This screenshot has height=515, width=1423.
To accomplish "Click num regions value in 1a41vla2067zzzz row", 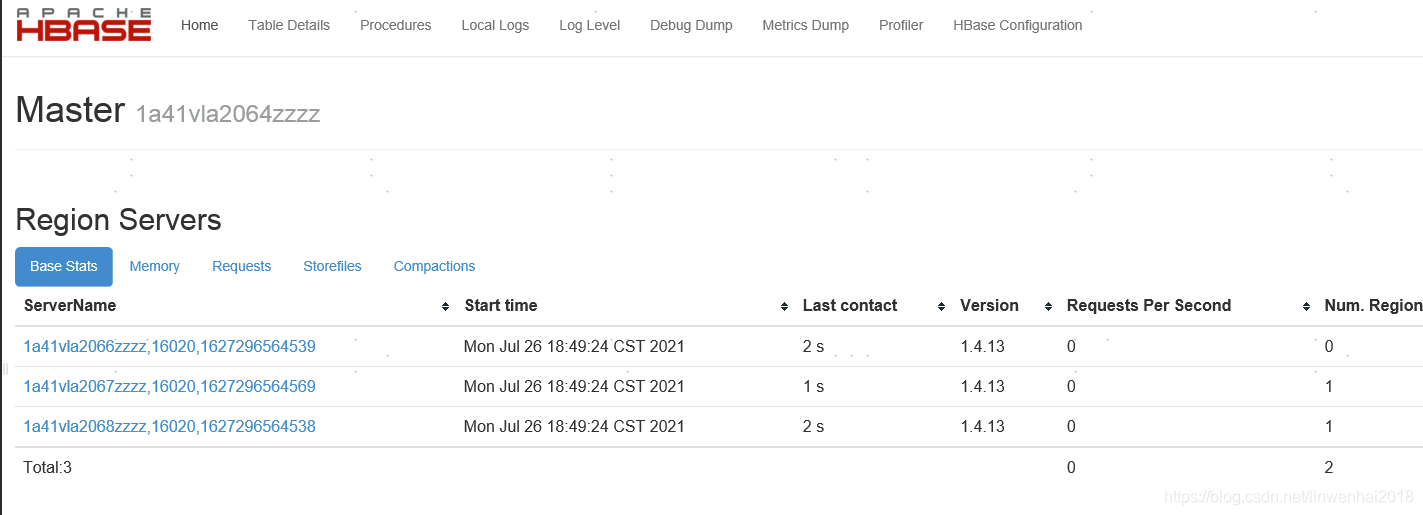I will coord(1329,386).
